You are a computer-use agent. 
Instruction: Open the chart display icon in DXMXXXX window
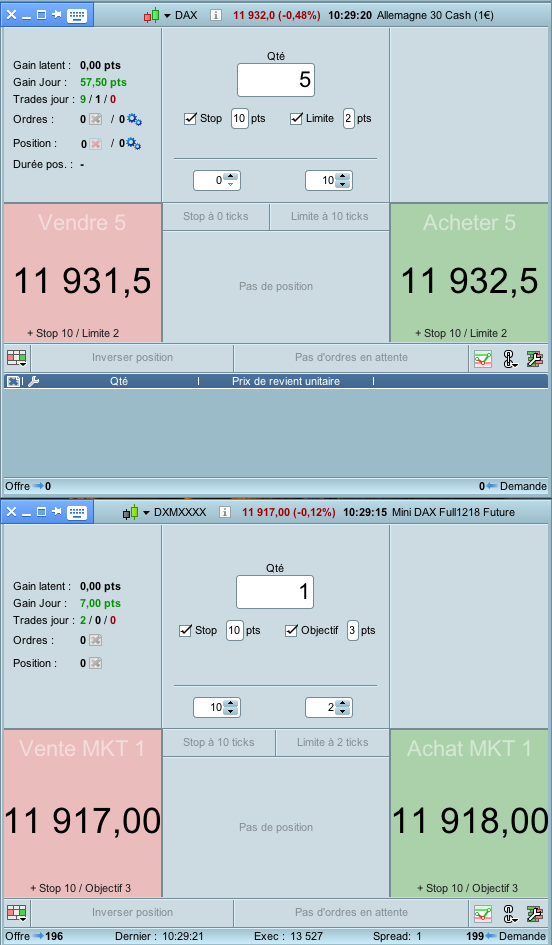[x=483, y=914]
